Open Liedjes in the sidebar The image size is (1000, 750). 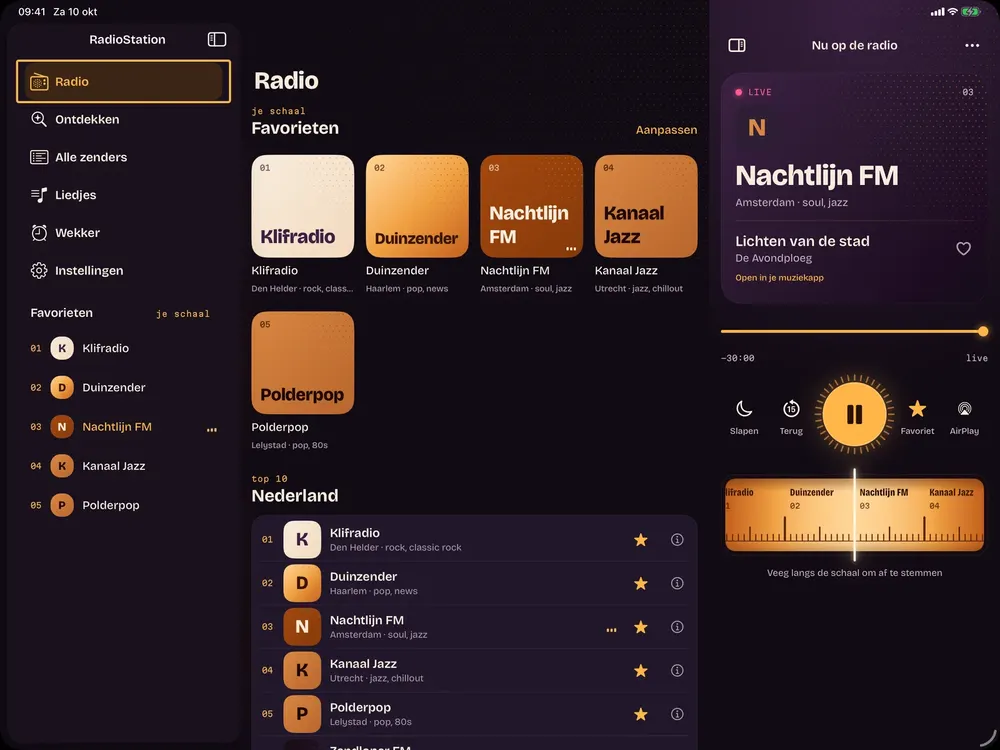click(x=123, y=195)
